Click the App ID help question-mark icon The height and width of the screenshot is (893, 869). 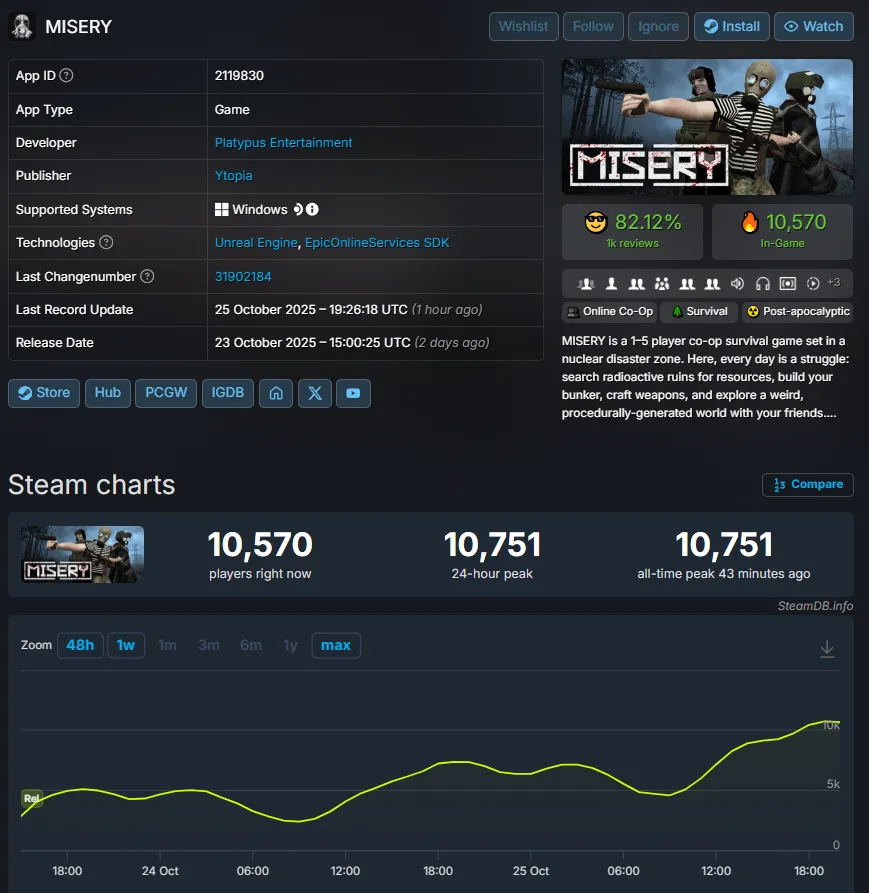point(66,75)
